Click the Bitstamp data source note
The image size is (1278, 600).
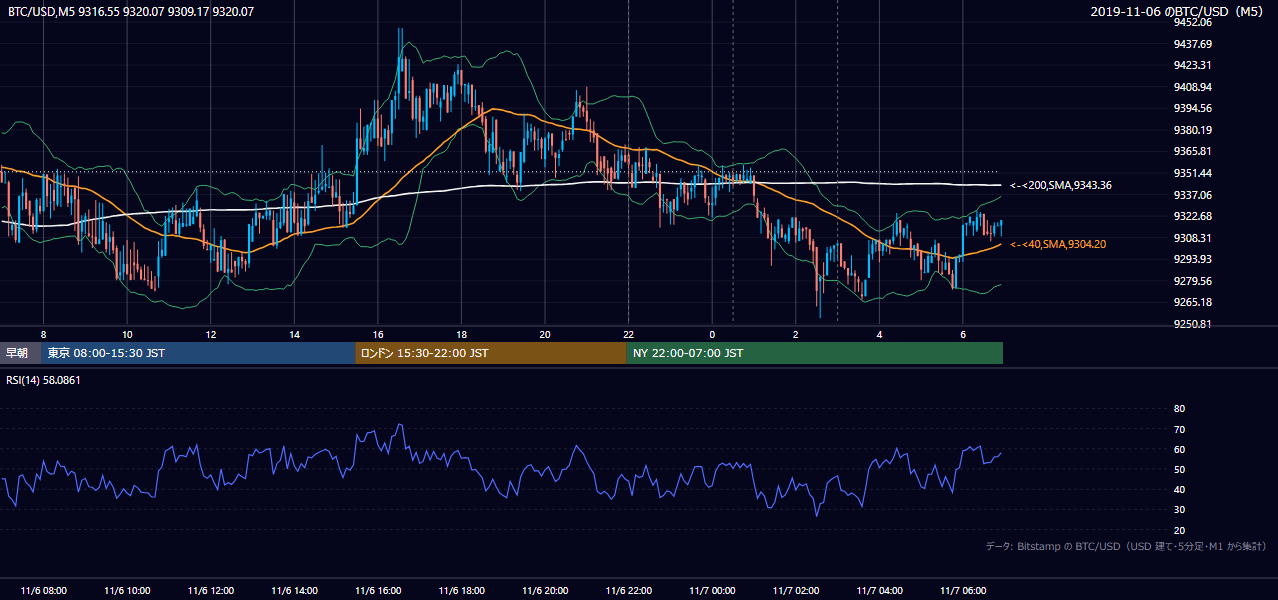click(1126, 547)
